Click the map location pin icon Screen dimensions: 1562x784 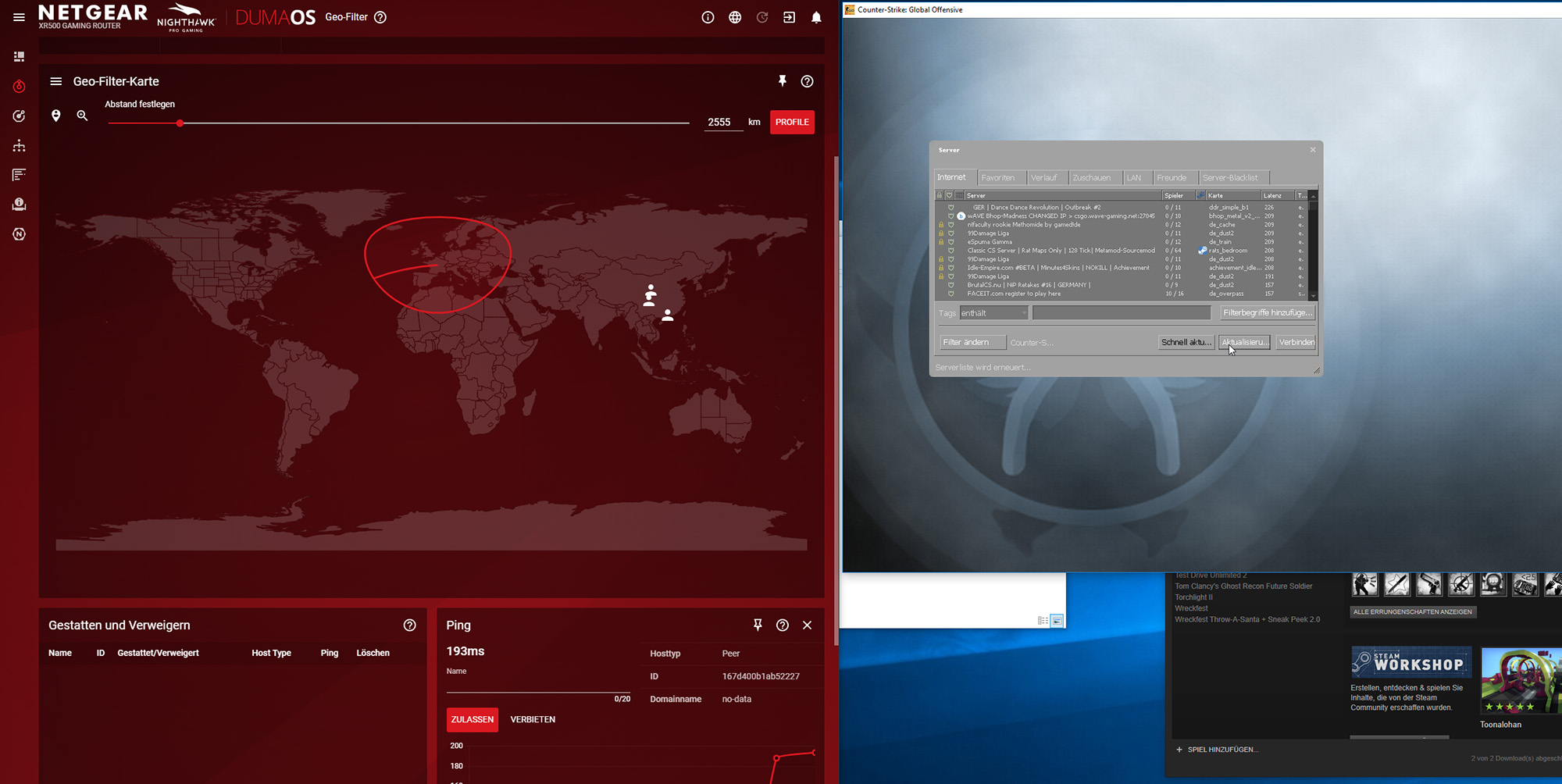[55, 116]
